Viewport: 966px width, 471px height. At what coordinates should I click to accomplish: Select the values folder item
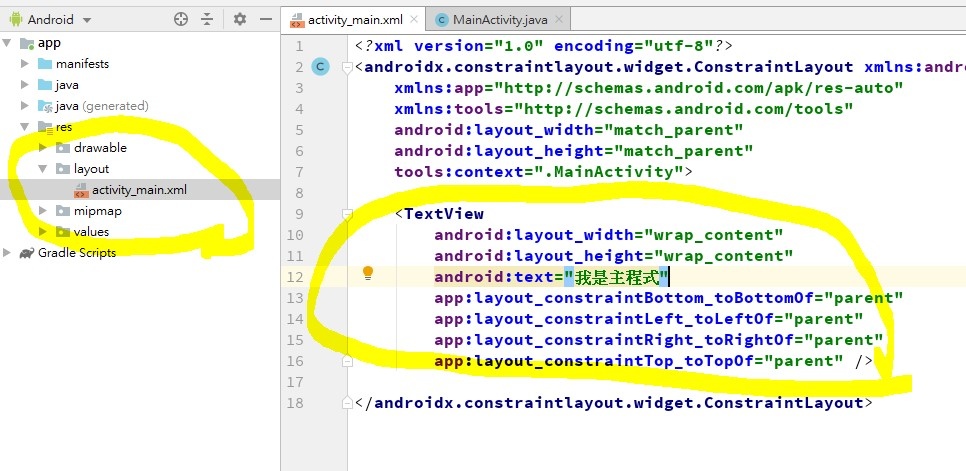(91, 231)
